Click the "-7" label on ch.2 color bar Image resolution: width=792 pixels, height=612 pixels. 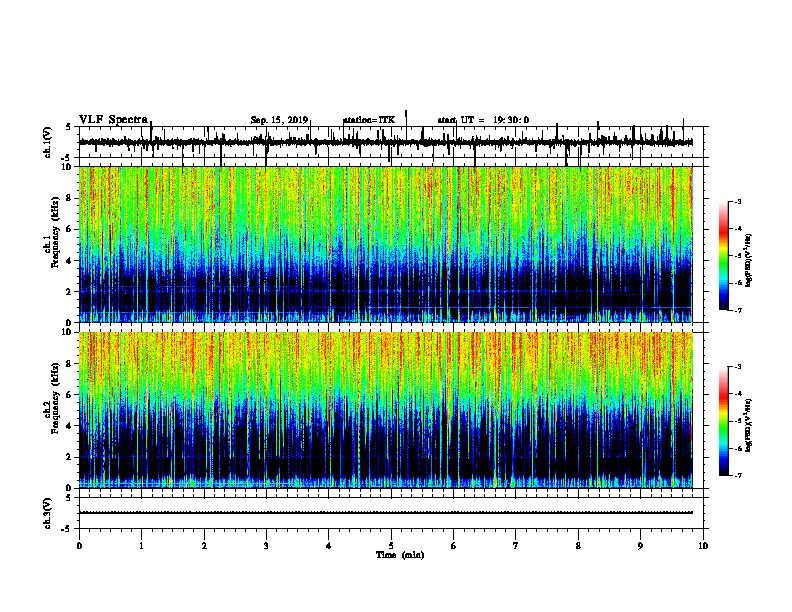738,476
